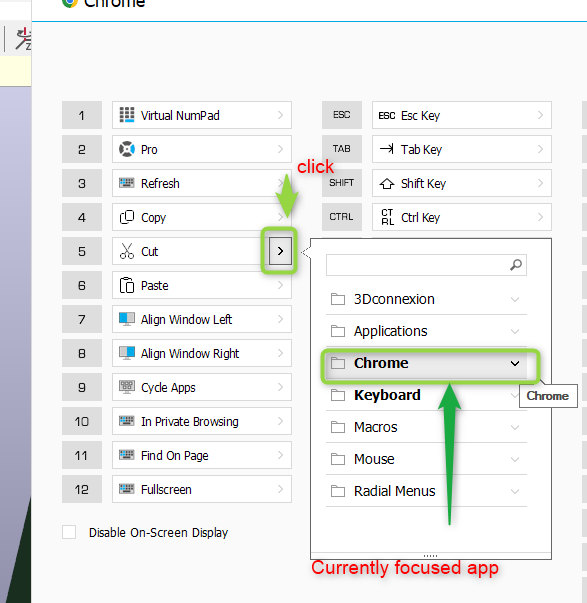587x603 pixels.
Task: Click the Esc Key icon
Action: point(387,115)
